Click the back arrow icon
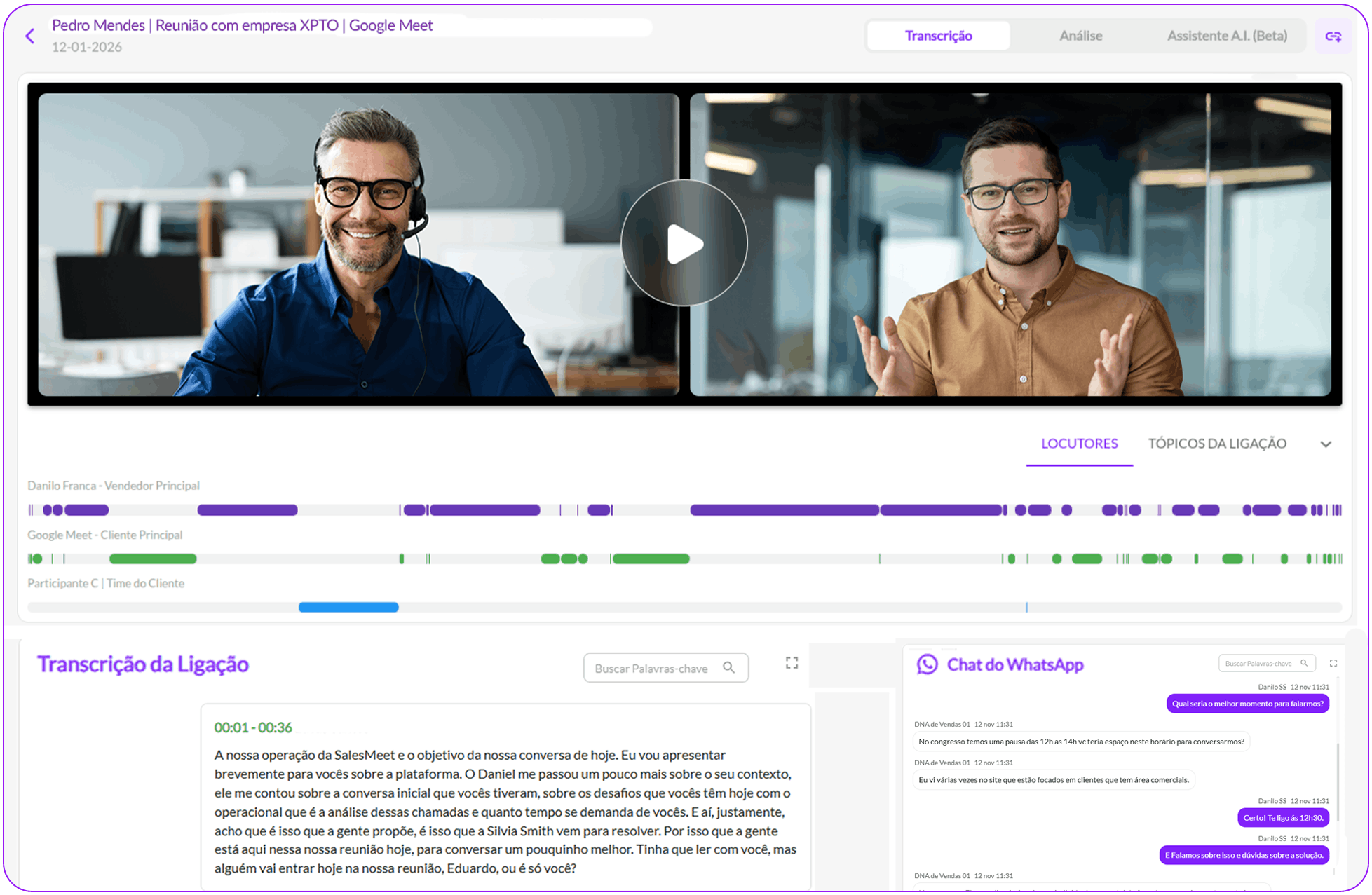Screen dimensions: 1372x895 29,36
